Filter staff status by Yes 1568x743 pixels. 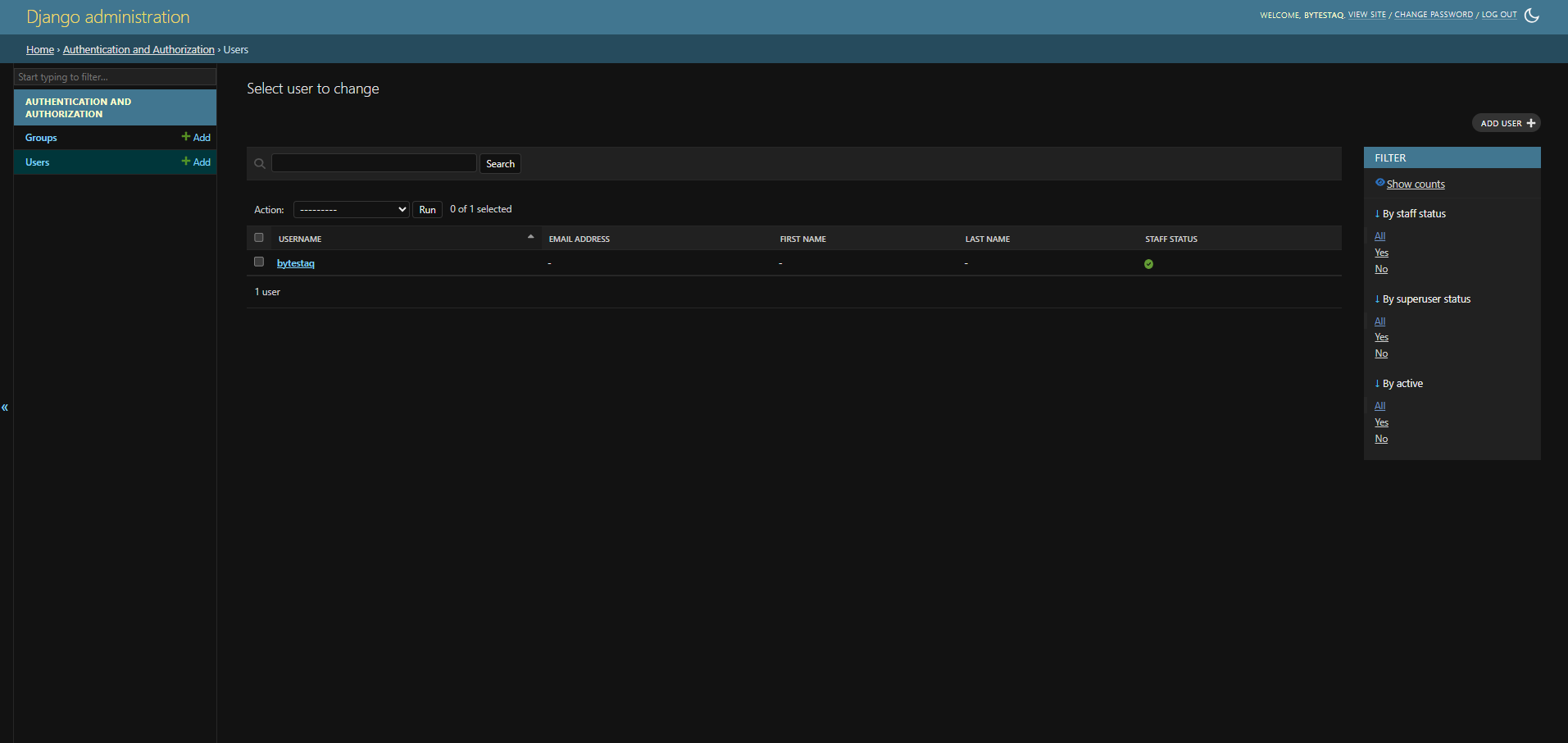click(1381, 253)
